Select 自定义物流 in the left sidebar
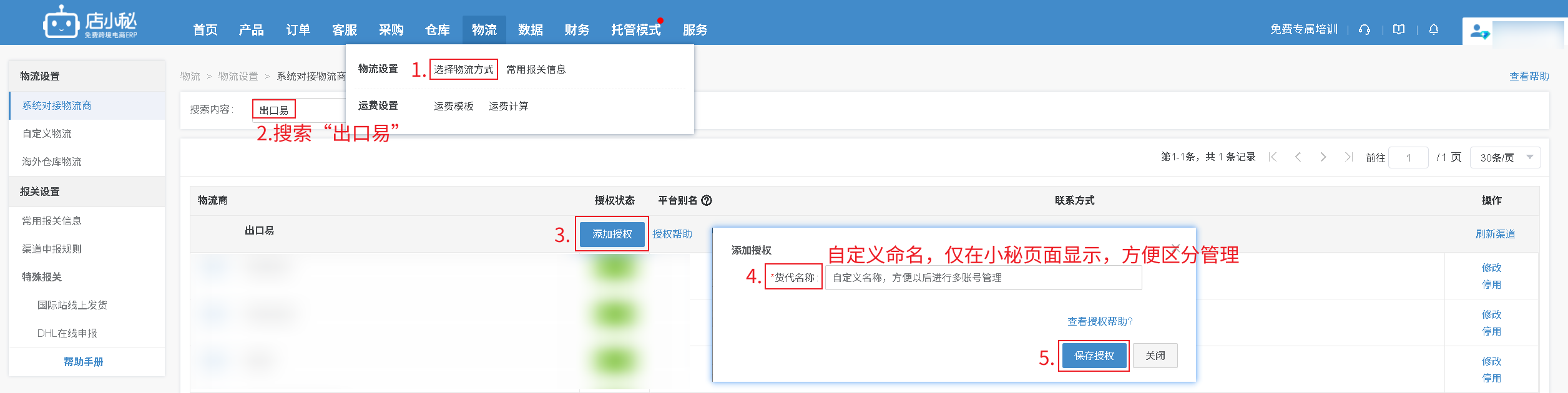The height and width of the screenshot is (393, 1568). [x=47, y=133]
